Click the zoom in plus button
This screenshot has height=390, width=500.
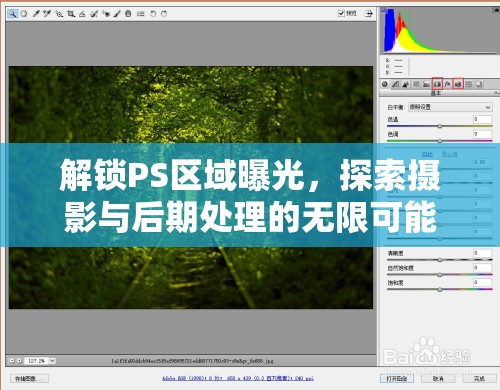[19, 361]
